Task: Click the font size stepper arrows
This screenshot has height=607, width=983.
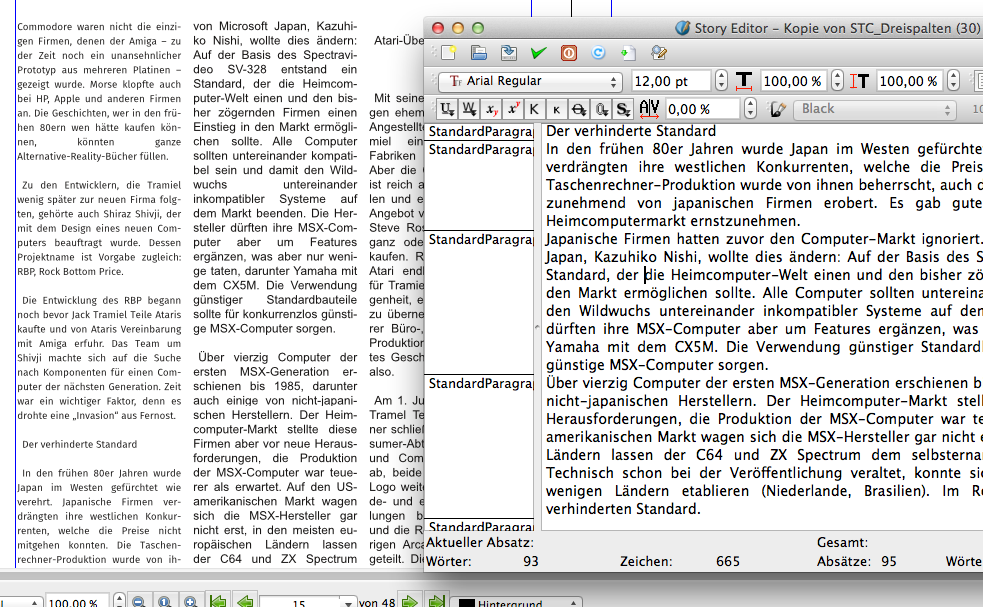Action: tap(720, 81)
